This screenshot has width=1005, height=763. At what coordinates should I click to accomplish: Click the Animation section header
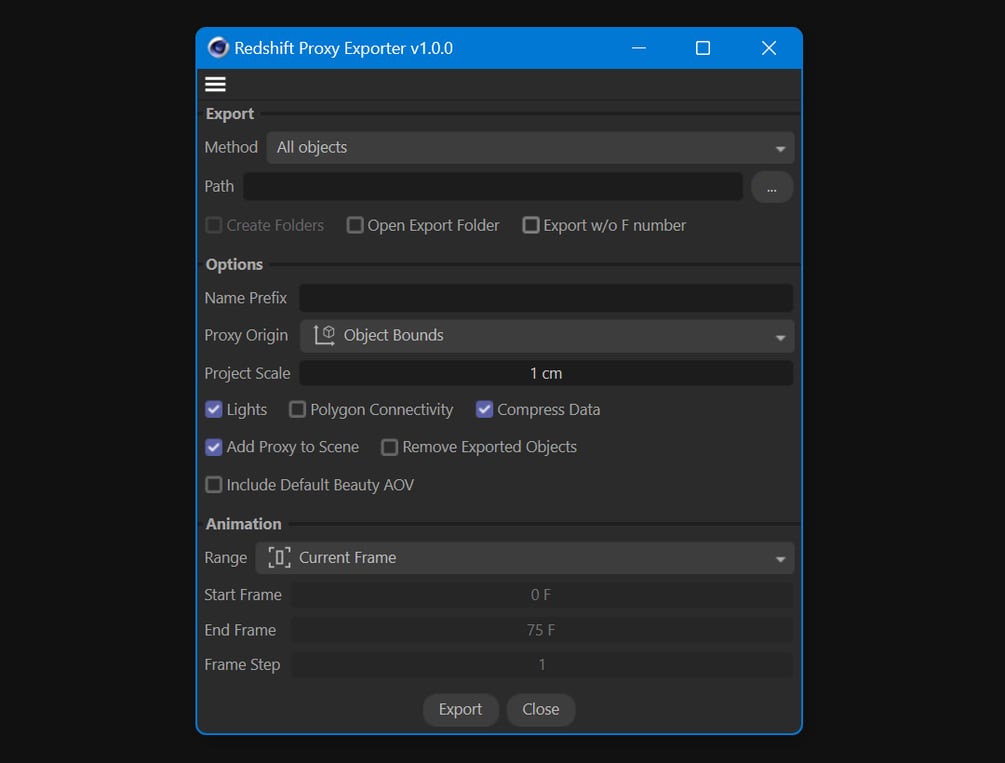click(x=244, y=524)
